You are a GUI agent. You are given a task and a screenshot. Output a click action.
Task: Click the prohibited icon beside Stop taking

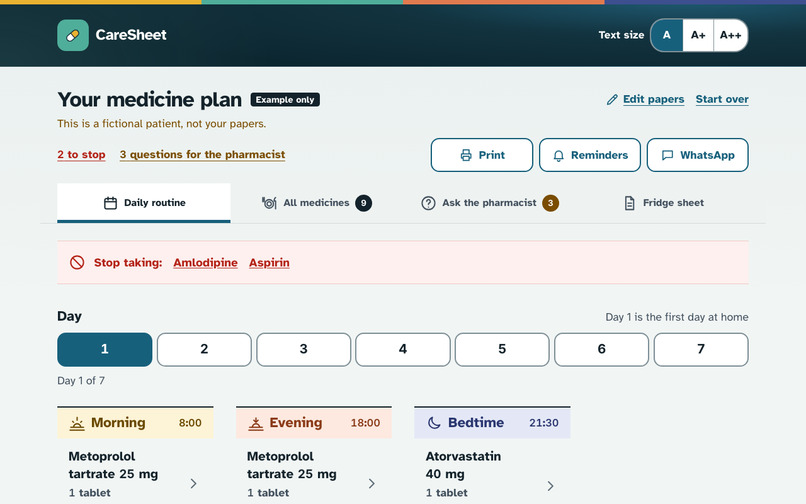pyautogui.click(x=77, y=263)
